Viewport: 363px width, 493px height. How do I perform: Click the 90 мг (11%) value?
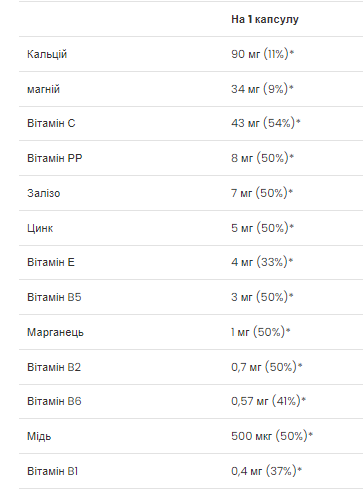click(263, 54)
